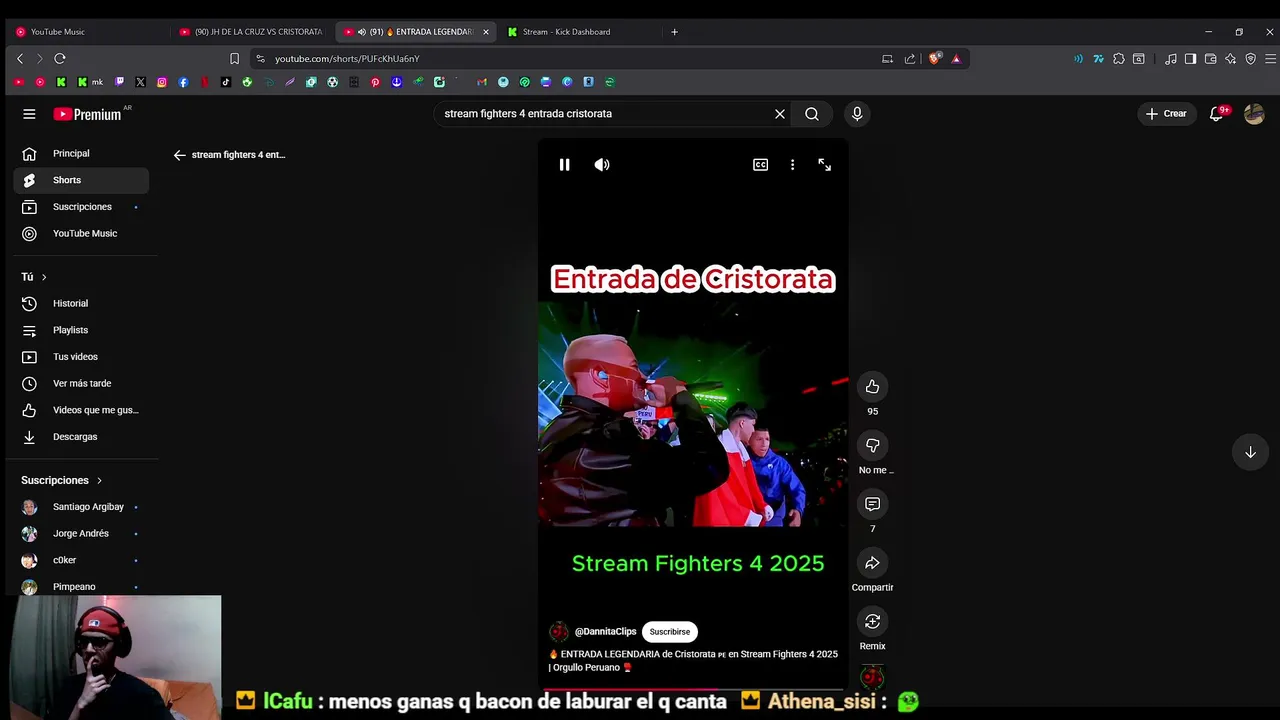Open Brave Rewards triangle icon
Viewport: 1280px width, 720px height.
coord(956,59)
